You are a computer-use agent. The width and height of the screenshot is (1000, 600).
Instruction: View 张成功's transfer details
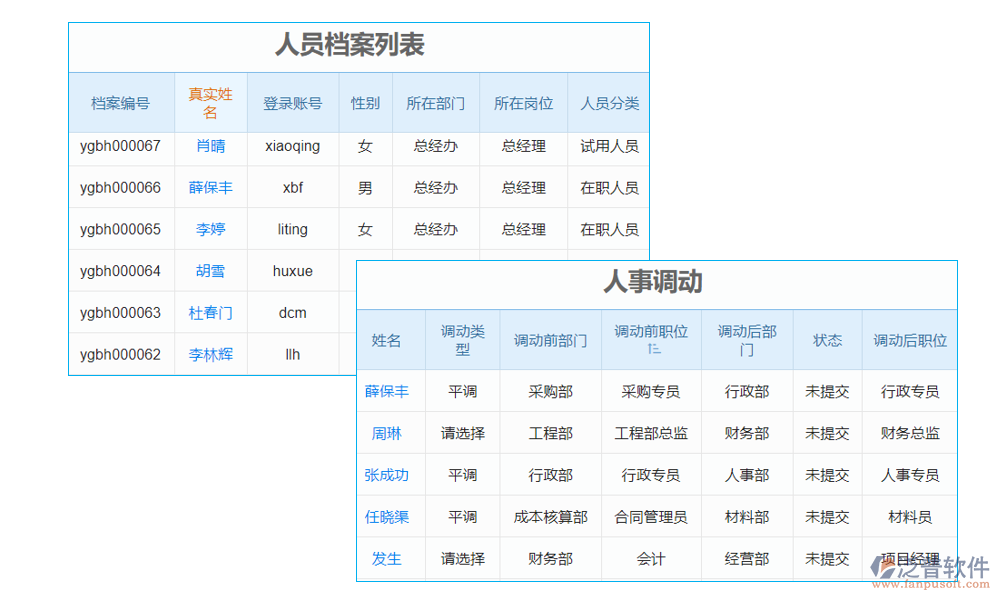[x=388, y=475]
